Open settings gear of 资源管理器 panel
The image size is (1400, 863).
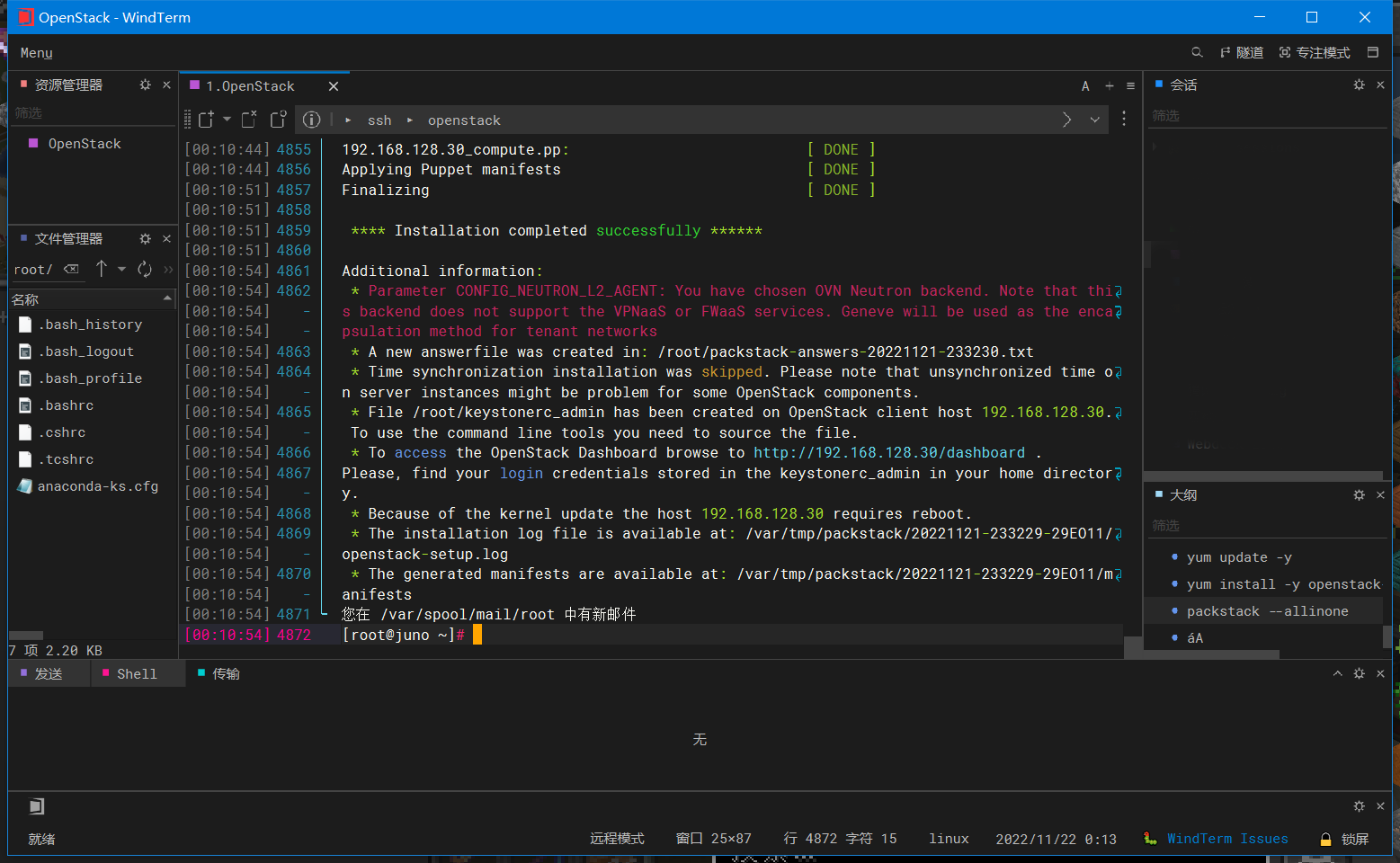(146, 85)
